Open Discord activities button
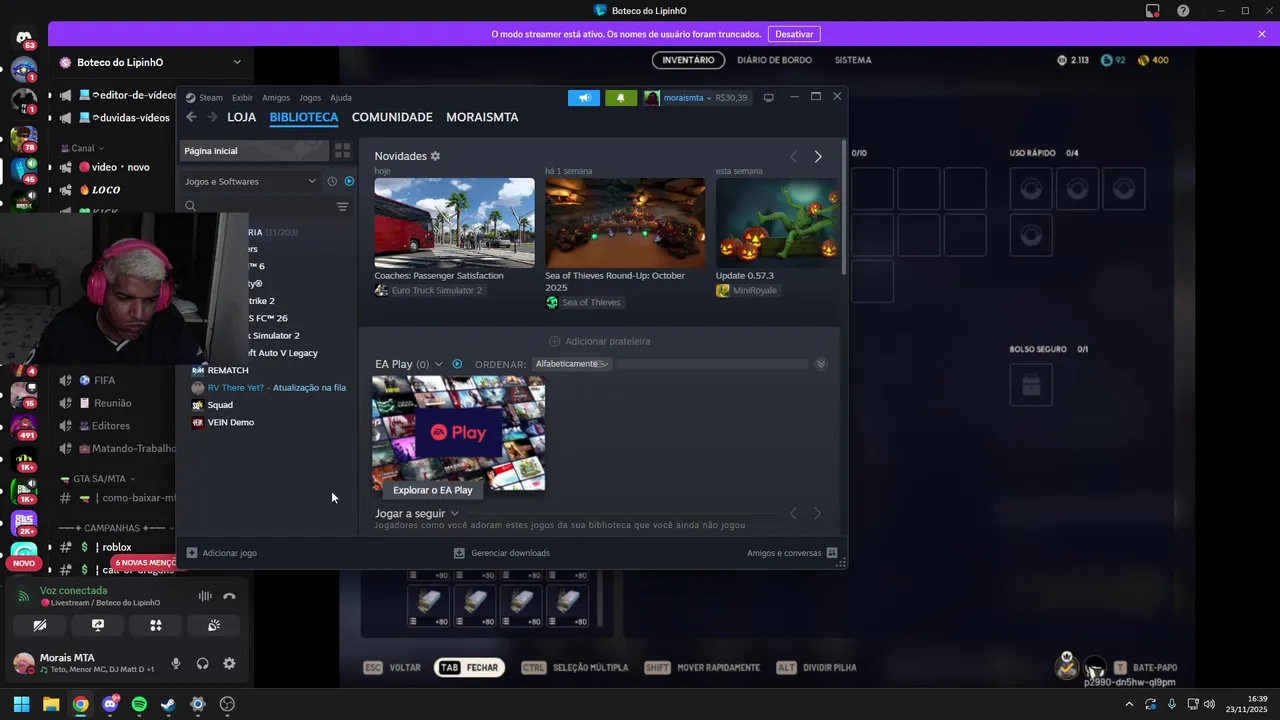The image size is (1280, 720). 156,626
